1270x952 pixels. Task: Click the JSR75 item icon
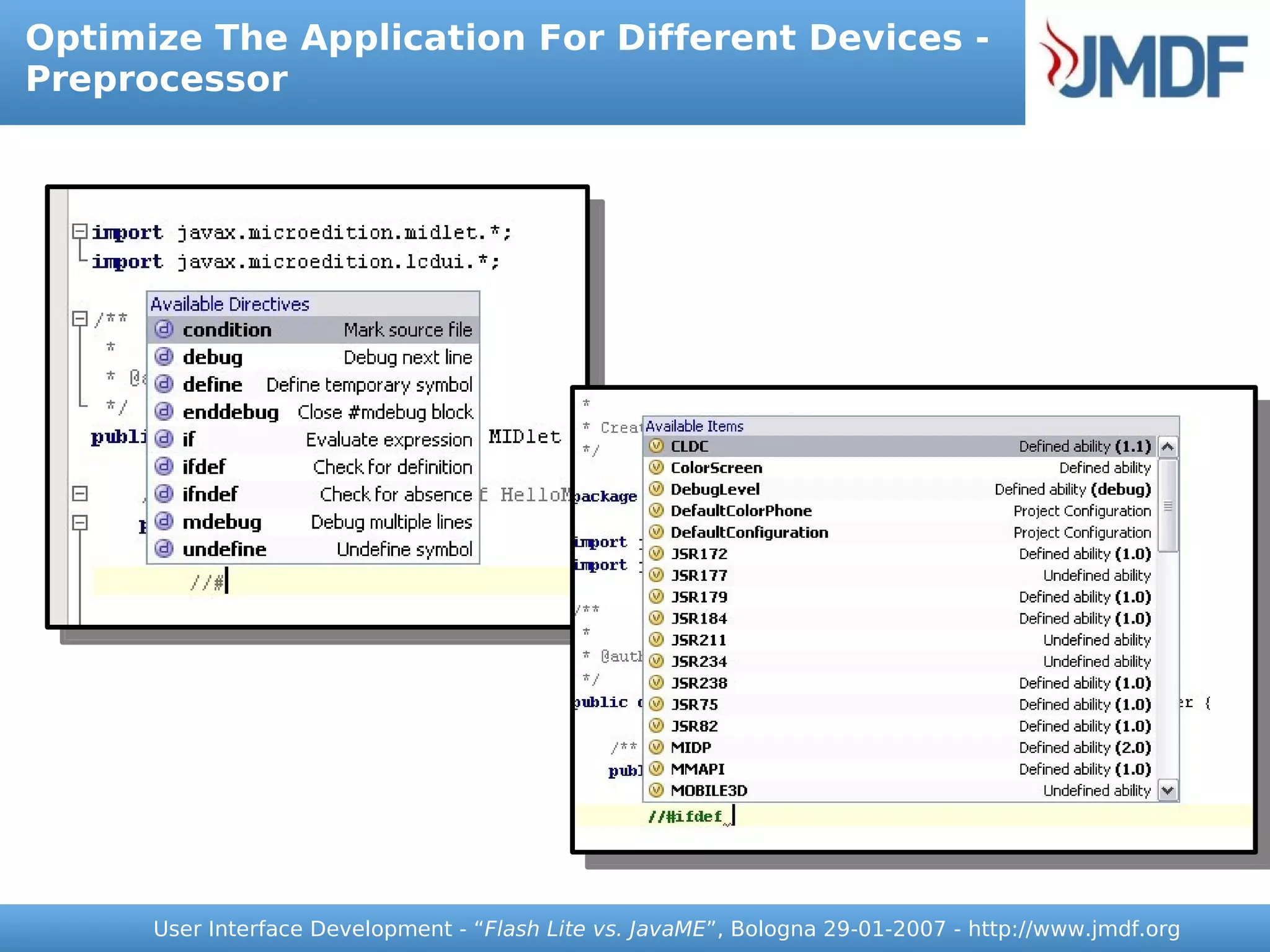pyautogui.click(x=656, y=704)
